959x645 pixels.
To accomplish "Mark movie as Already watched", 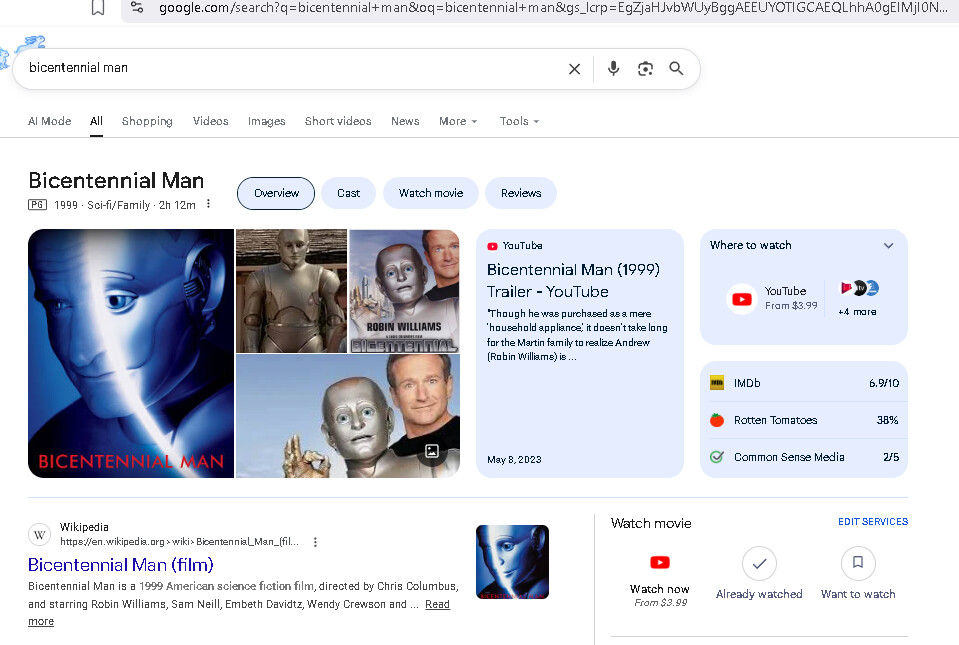I will (x=759, y=564).
